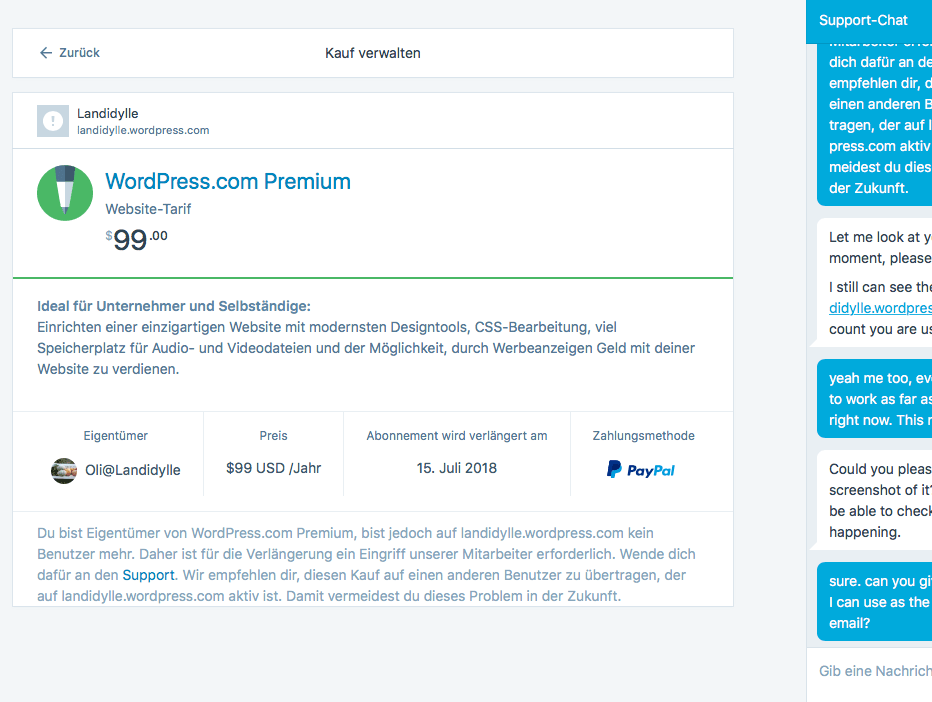Click the 'sure. can you' chat bubble
Viewport: 932px width, 702px height.
tap(880, 600)
